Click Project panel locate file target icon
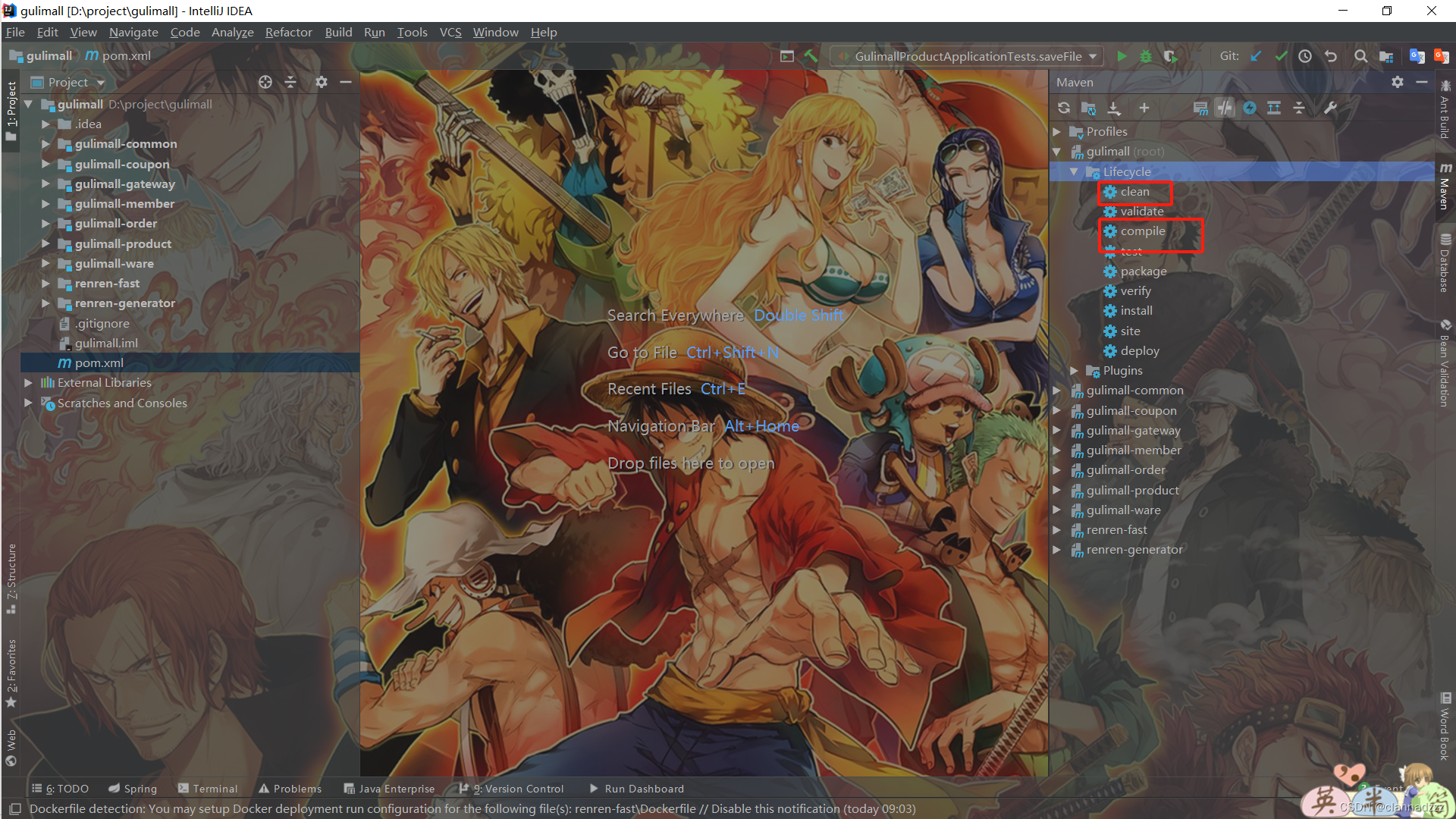 click(x=265, y=82)
